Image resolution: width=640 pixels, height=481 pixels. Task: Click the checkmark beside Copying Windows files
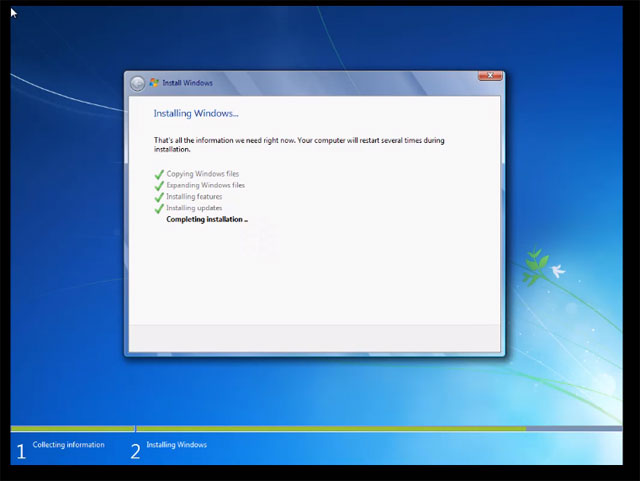159,175
